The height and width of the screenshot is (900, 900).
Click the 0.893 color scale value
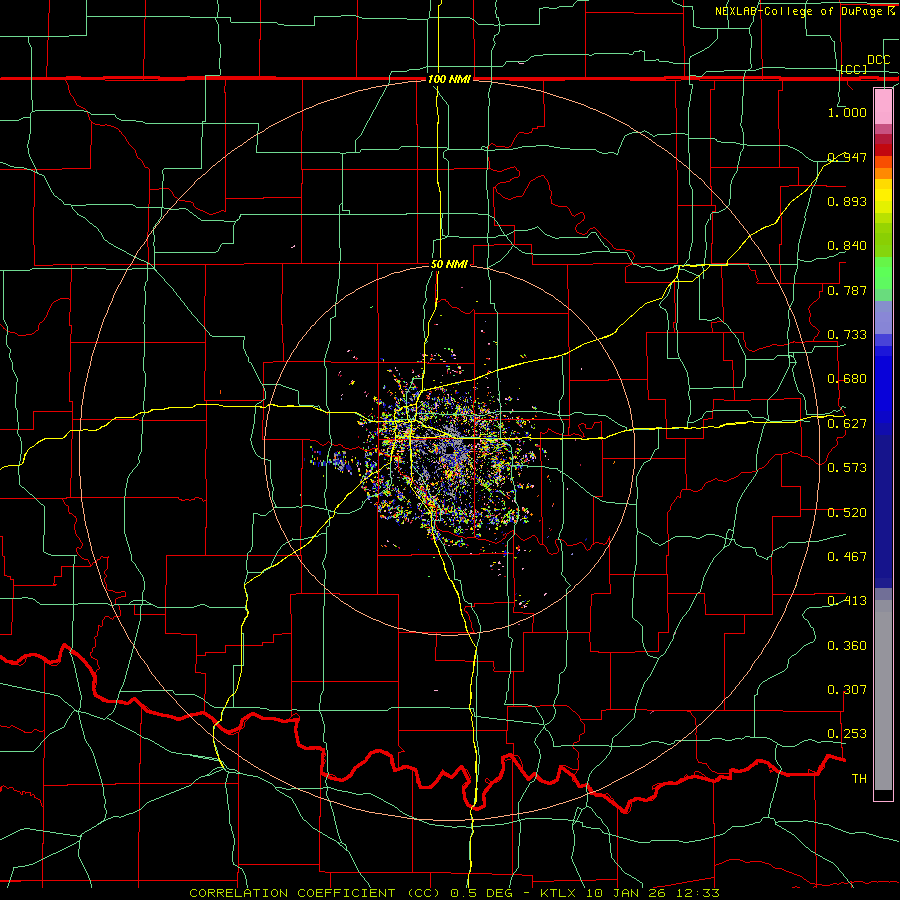coord(847,201)
